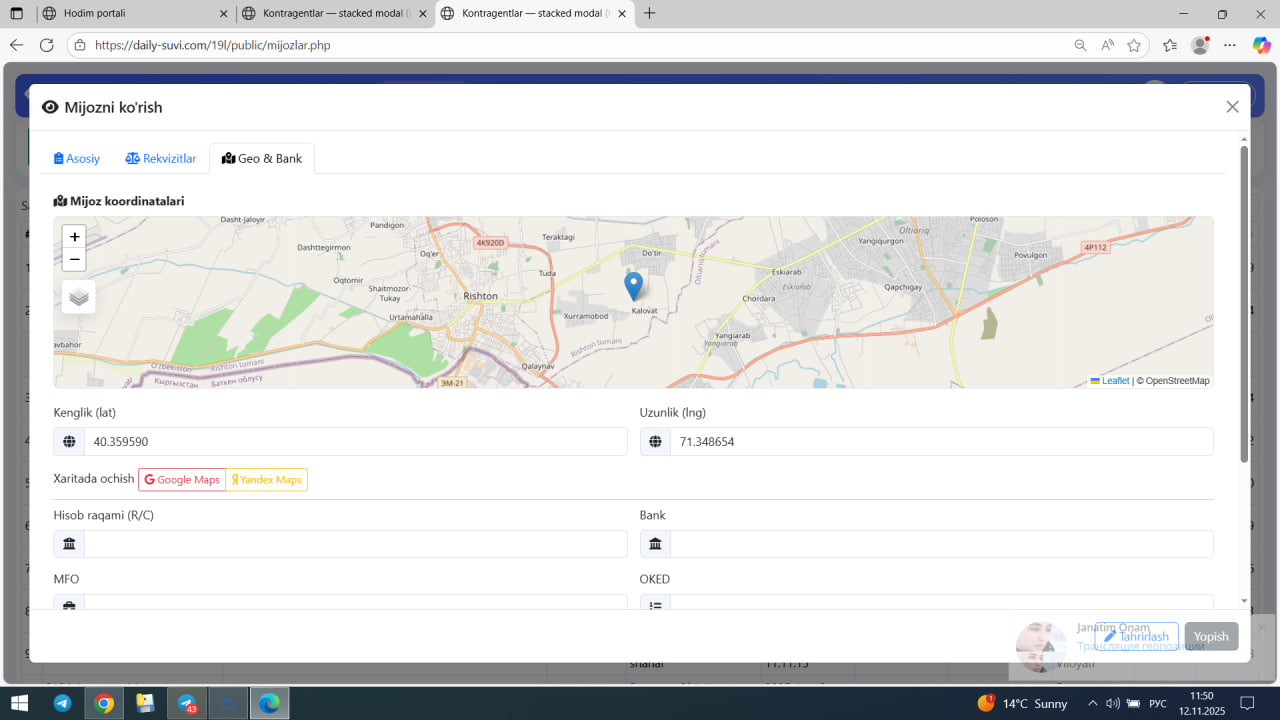This screenshot has width=1280, height=720.
Task: Click the Tahrirlash edit button
Action: tap(1136, 637)
